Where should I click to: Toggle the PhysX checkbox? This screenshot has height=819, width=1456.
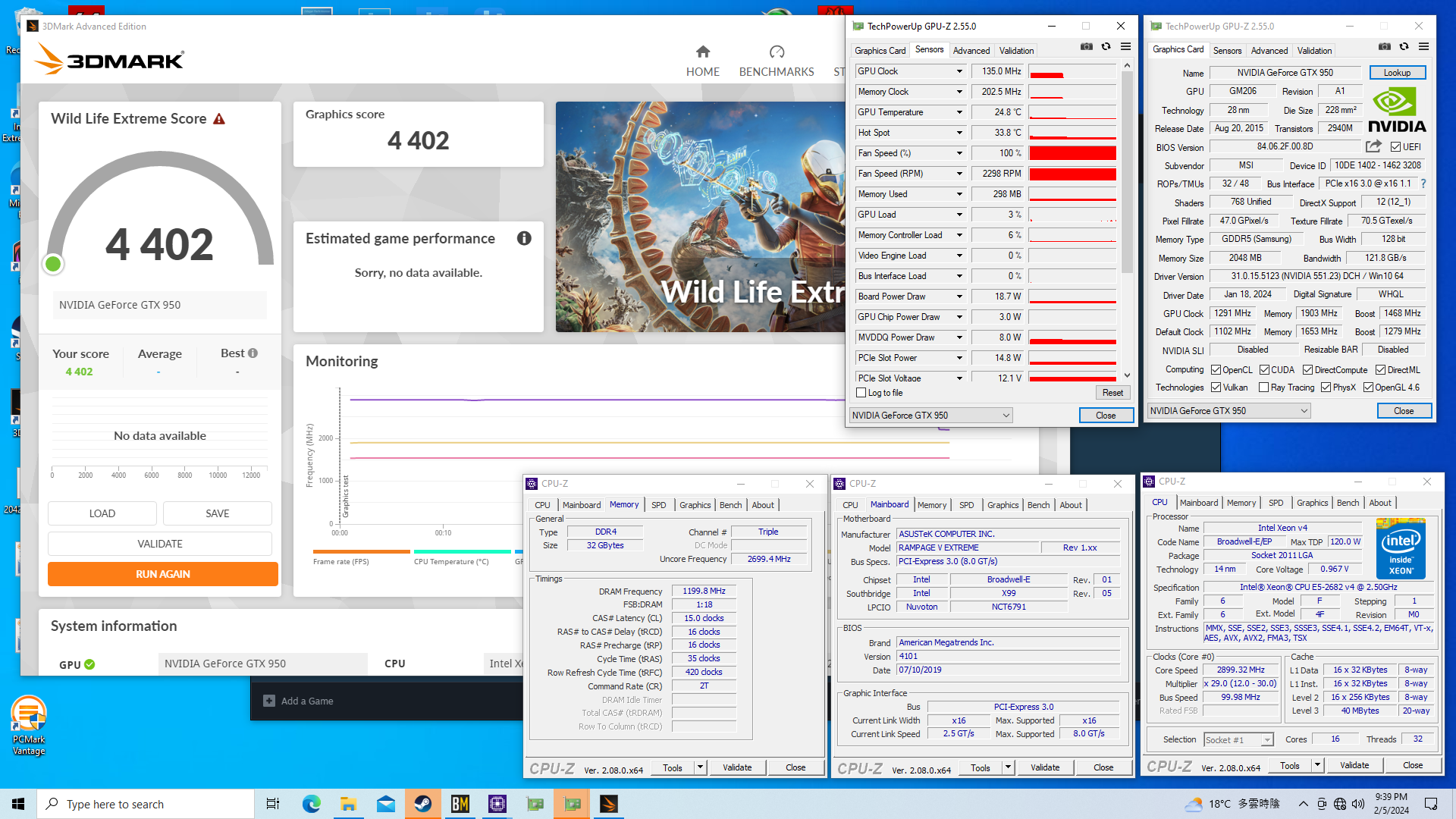1326,388
